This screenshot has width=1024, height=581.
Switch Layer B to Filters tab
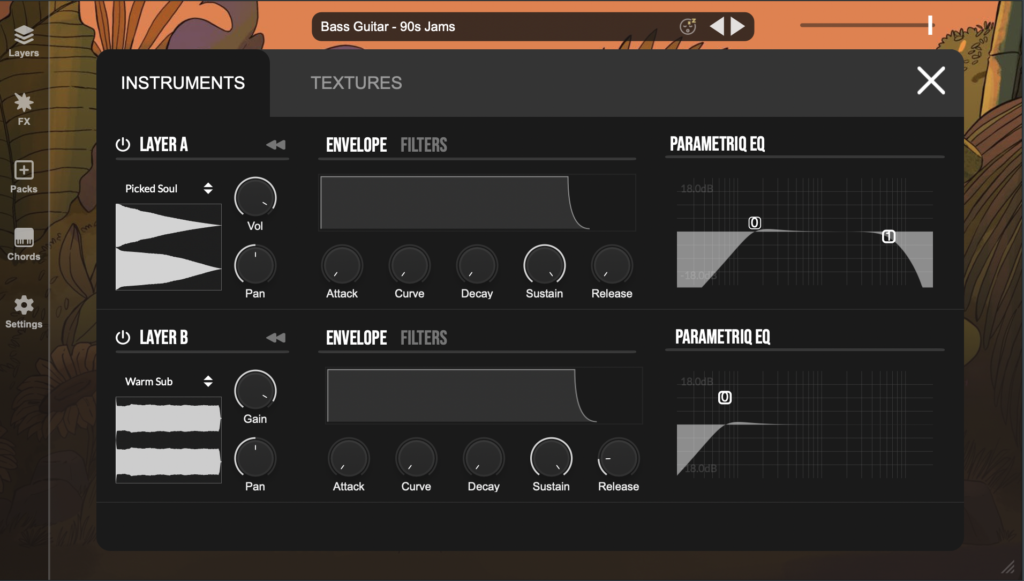[423, 338]
